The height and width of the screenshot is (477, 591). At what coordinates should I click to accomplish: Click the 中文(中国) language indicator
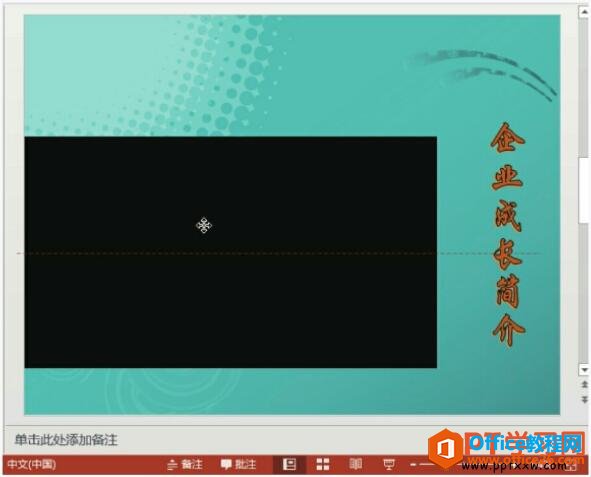(x=32, y=464)
